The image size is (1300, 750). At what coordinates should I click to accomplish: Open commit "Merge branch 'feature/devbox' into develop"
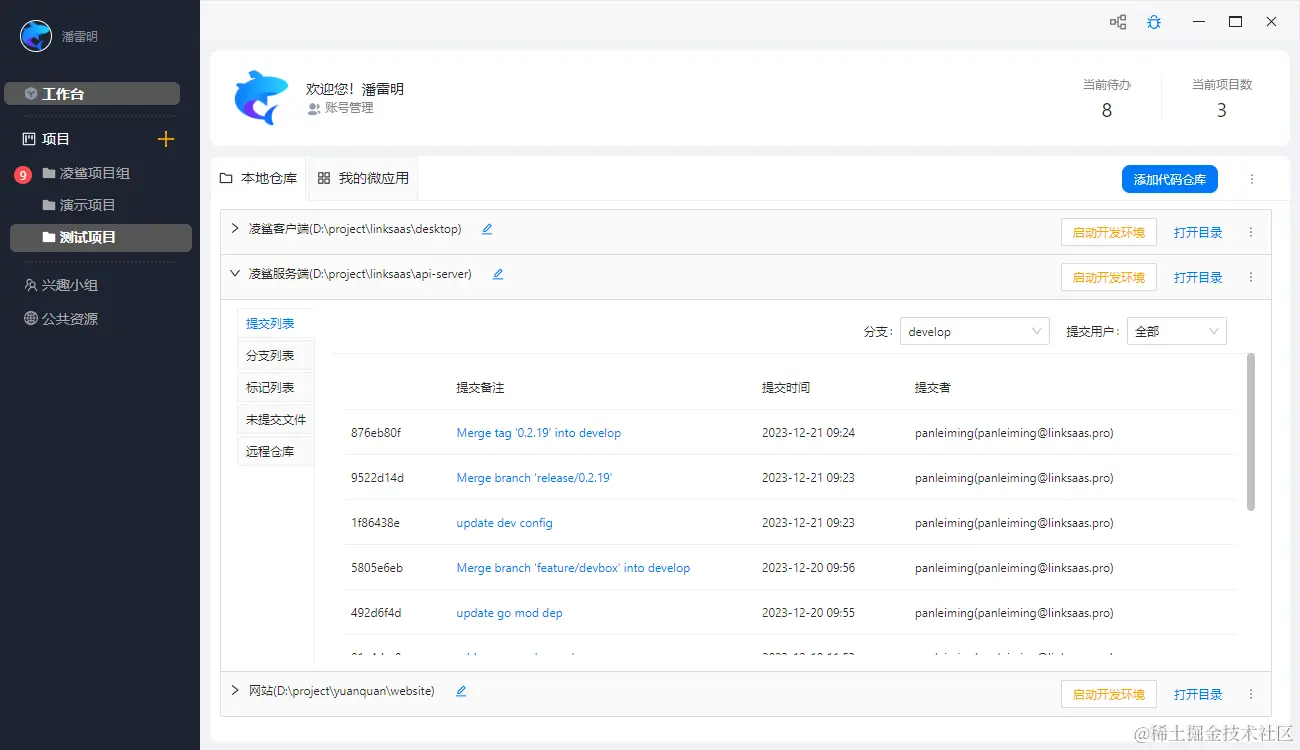coord(573,568)
